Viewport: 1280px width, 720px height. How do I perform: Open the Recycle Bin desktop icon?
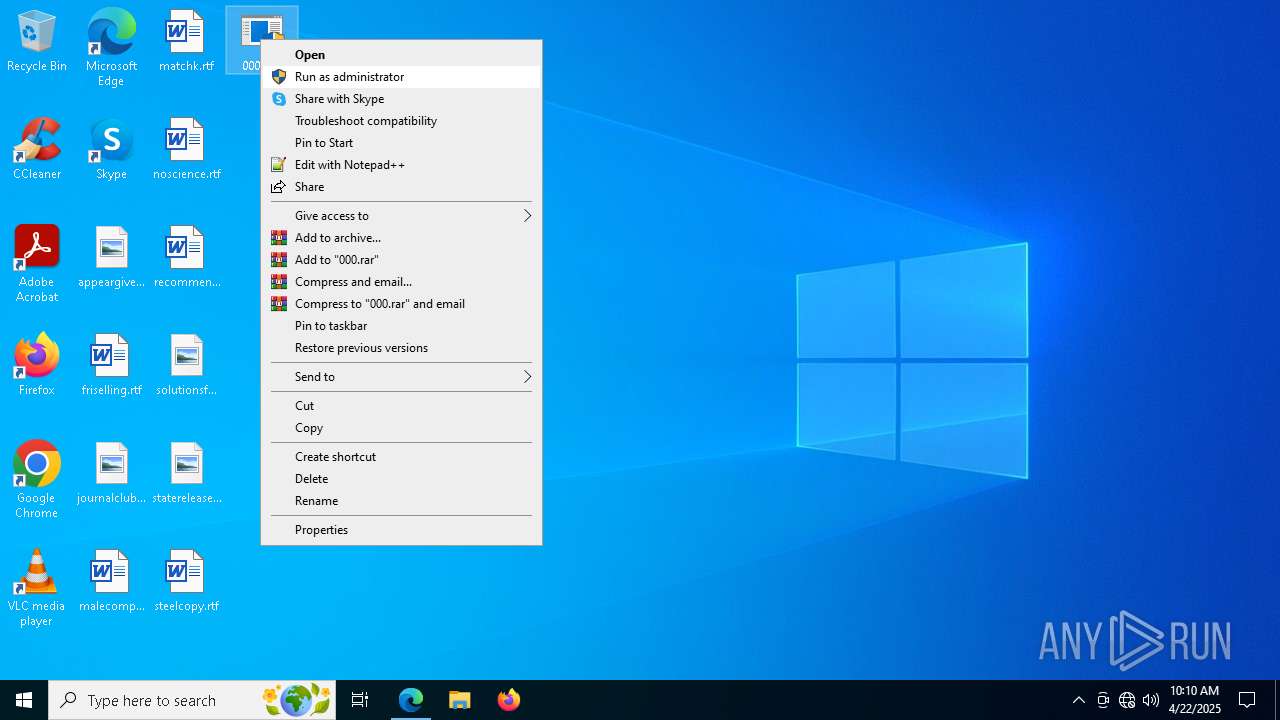[x=37, y=41]
